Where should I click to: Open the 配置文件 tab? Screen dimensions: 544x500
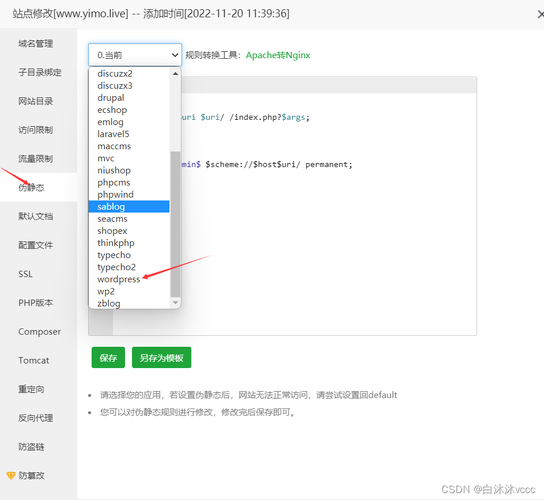[x=36, y=245]
